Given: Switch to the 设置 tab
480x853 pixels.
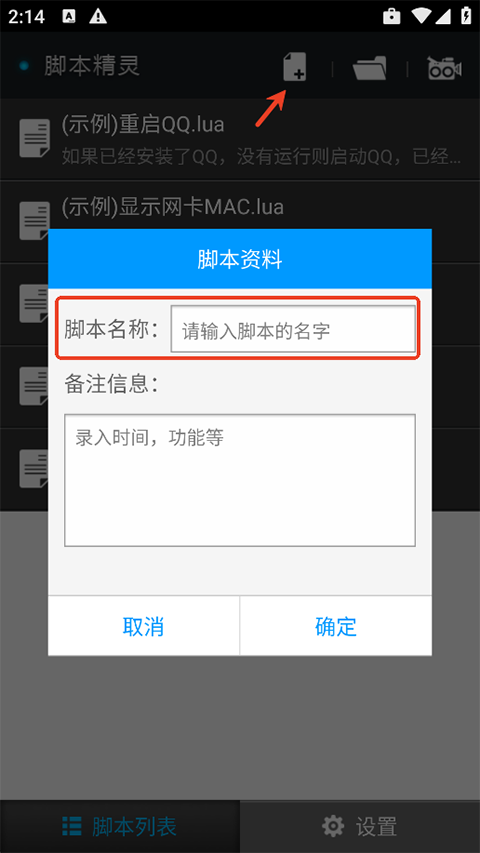Looking at the screenshot, I should tap(360, 826).
